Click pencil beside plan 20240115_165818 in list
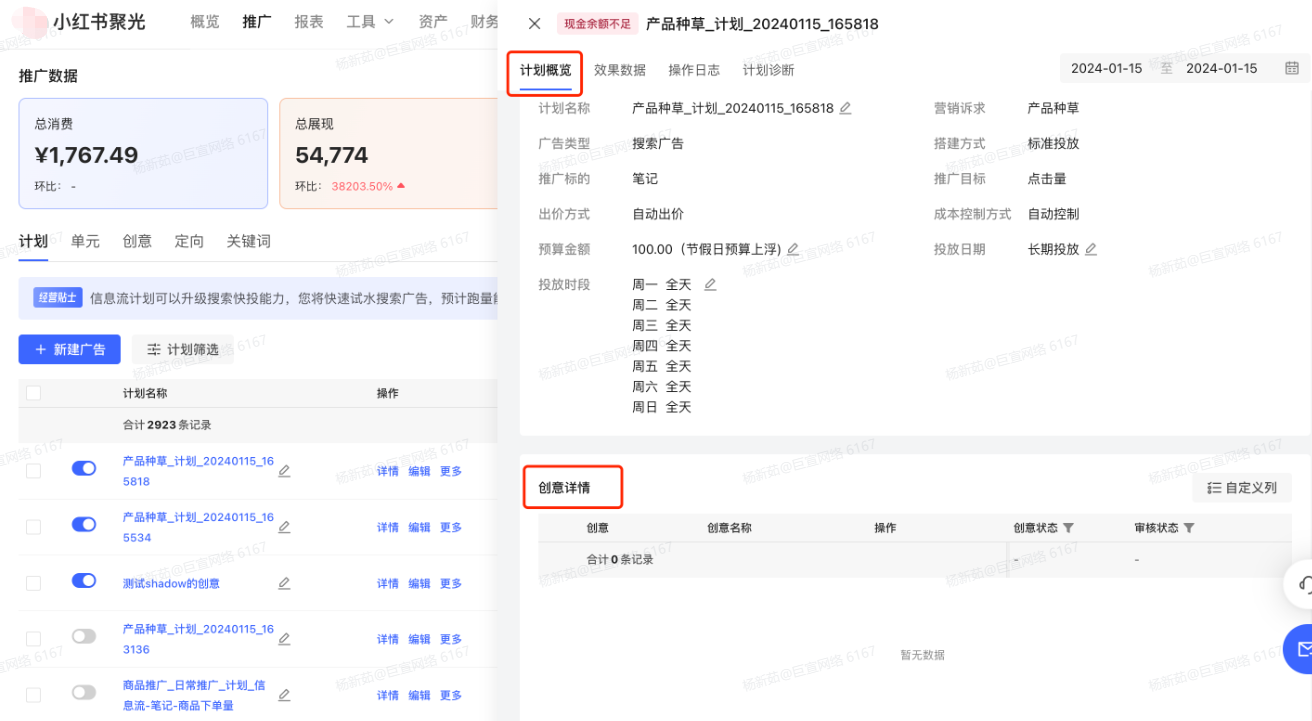 pyautogui.click(x=284, y=471)
